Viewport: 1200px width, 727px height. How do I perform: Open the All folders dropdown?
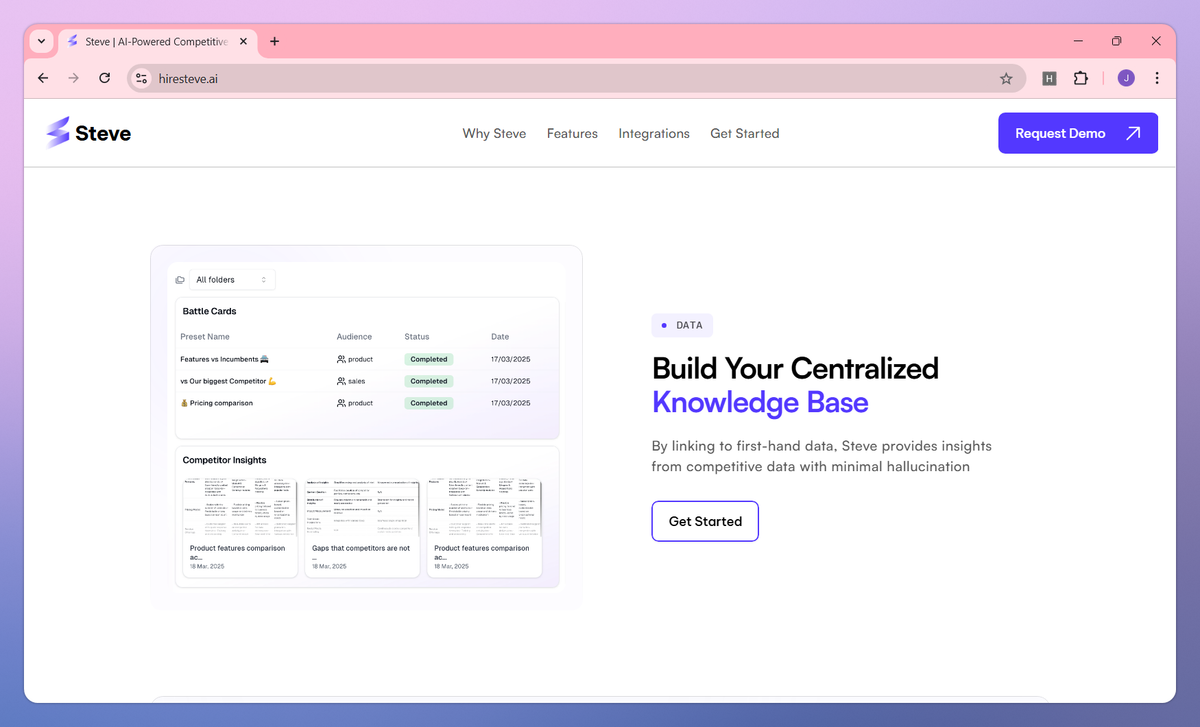click(x=232, y=280)
